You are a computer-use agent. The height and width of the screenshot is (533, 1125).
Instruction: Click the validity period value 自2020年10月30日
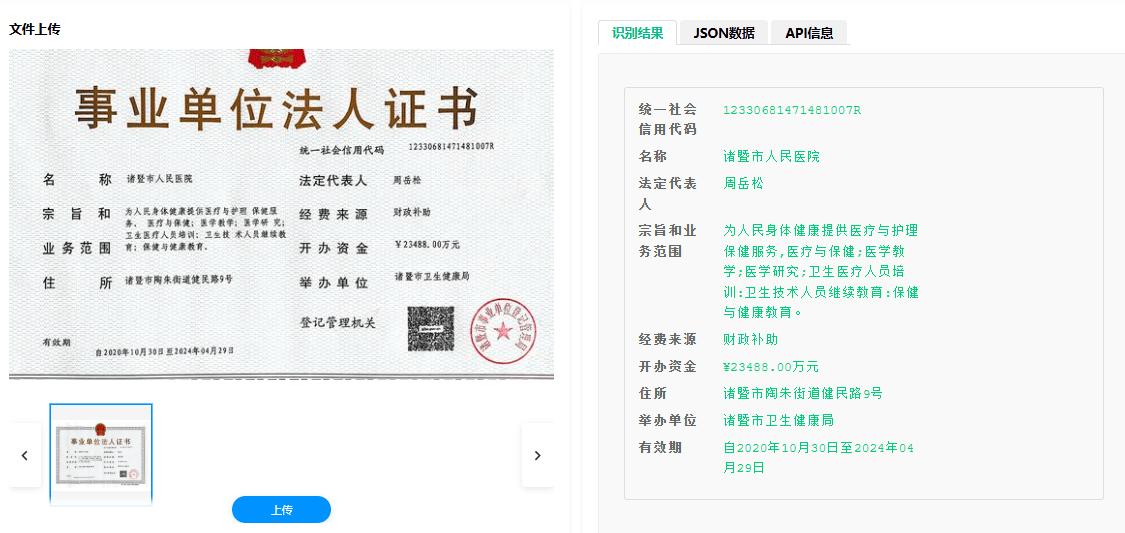pyautogui.click(x=818, y=458)
